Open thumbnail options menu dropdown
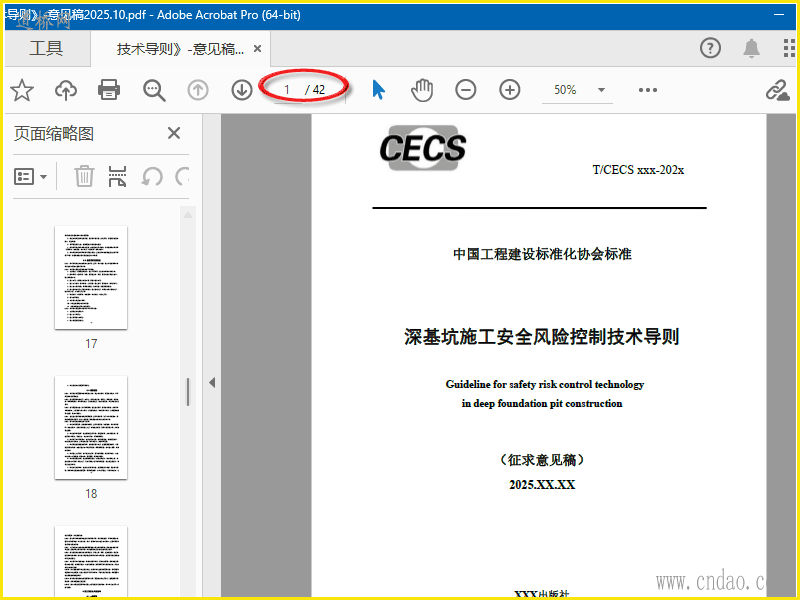 (x=30, y=177)
